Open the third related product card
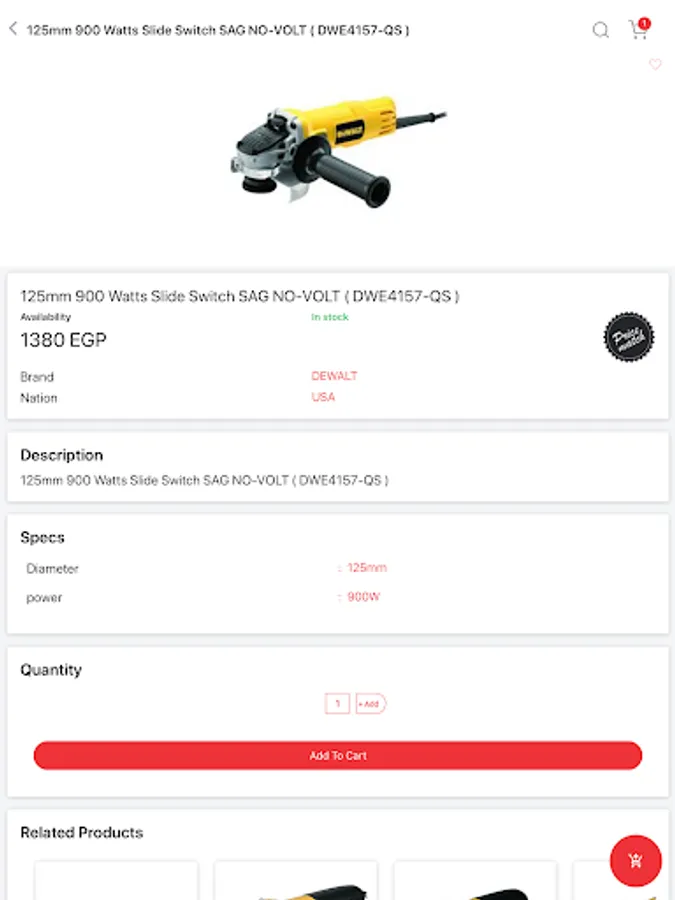Screen dimensions: 675x900 (x=475, y=880)
